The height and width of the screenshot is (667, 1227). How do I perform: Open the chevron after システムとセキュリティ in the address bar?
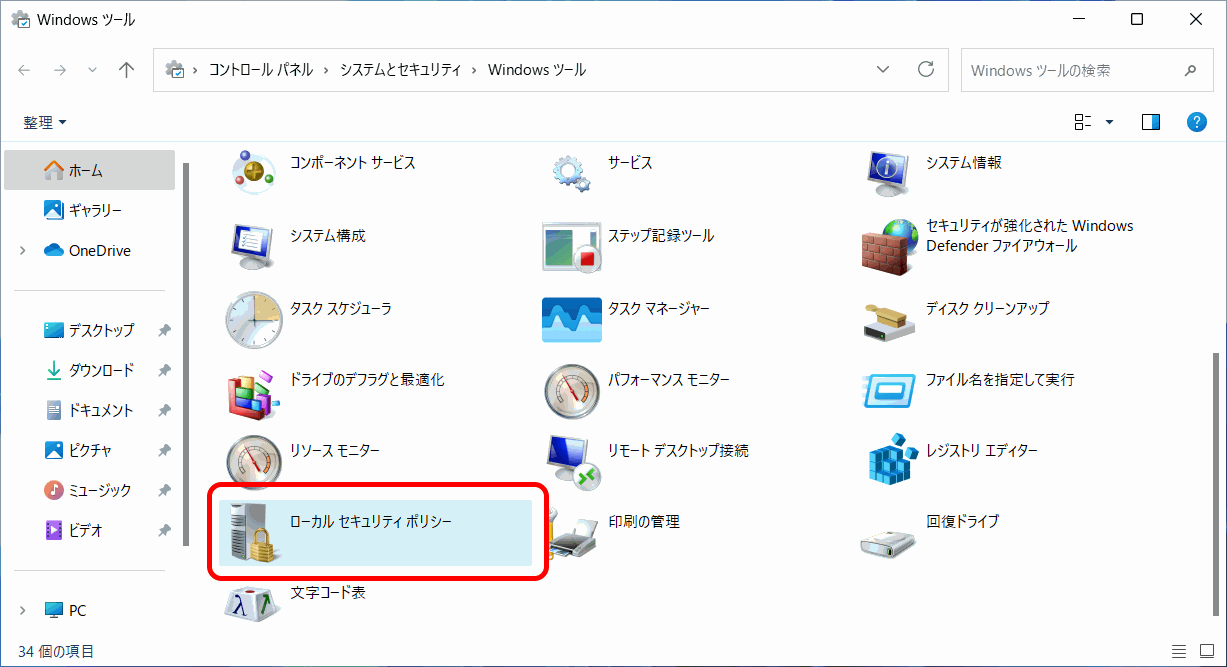point(474,70)
